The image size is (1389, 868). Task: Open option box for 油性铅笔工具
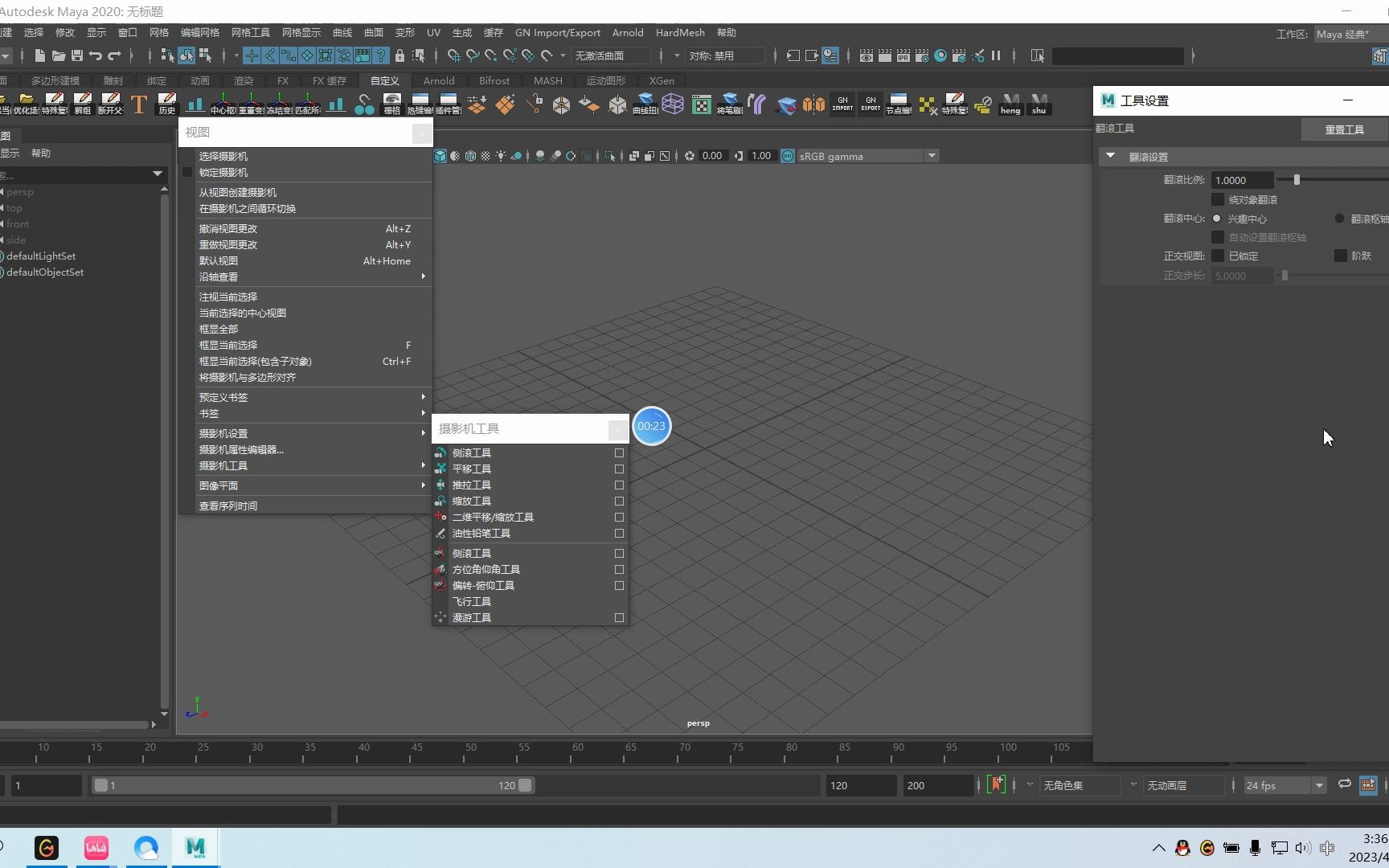(619, 533)
